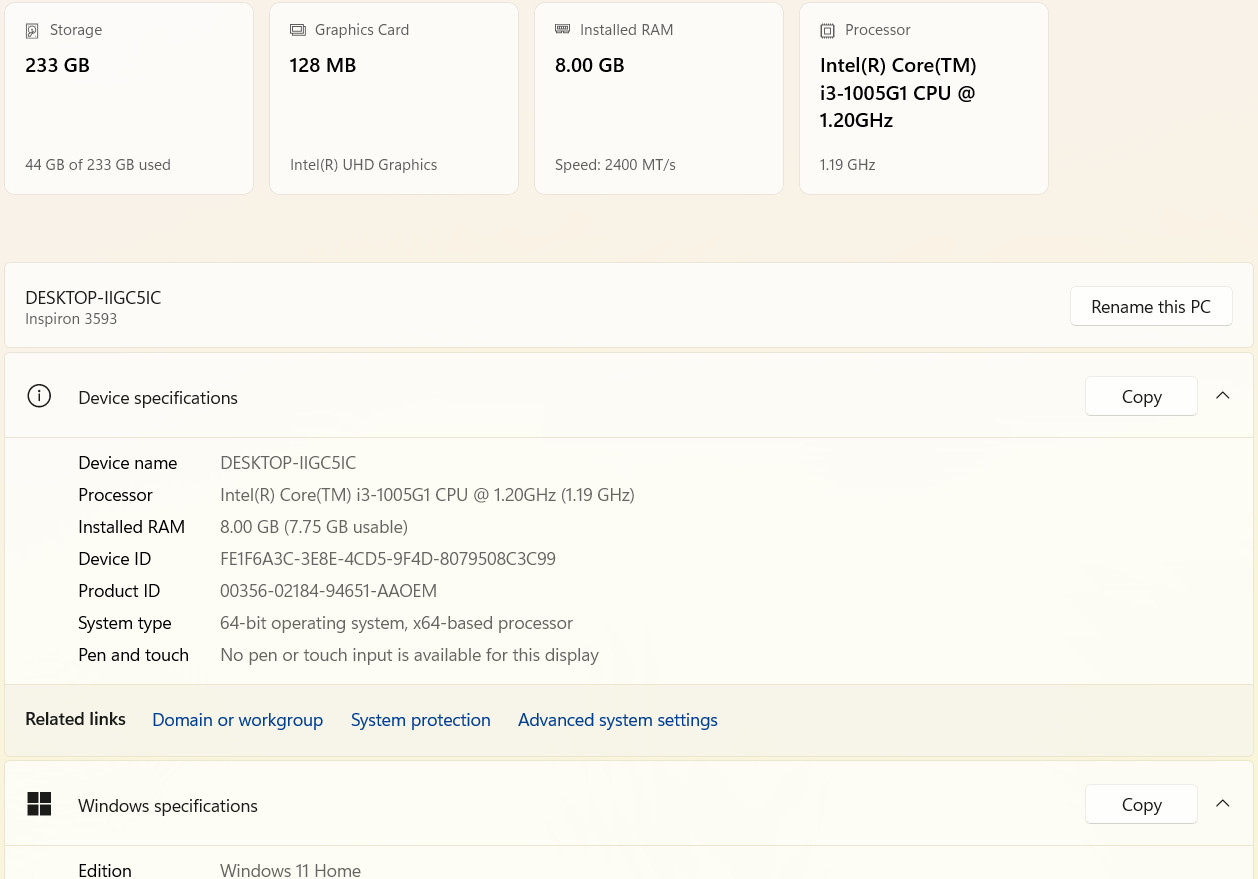Collapse the Windows specifications section
1258x879 pixels.
(x=1222, y=804)
